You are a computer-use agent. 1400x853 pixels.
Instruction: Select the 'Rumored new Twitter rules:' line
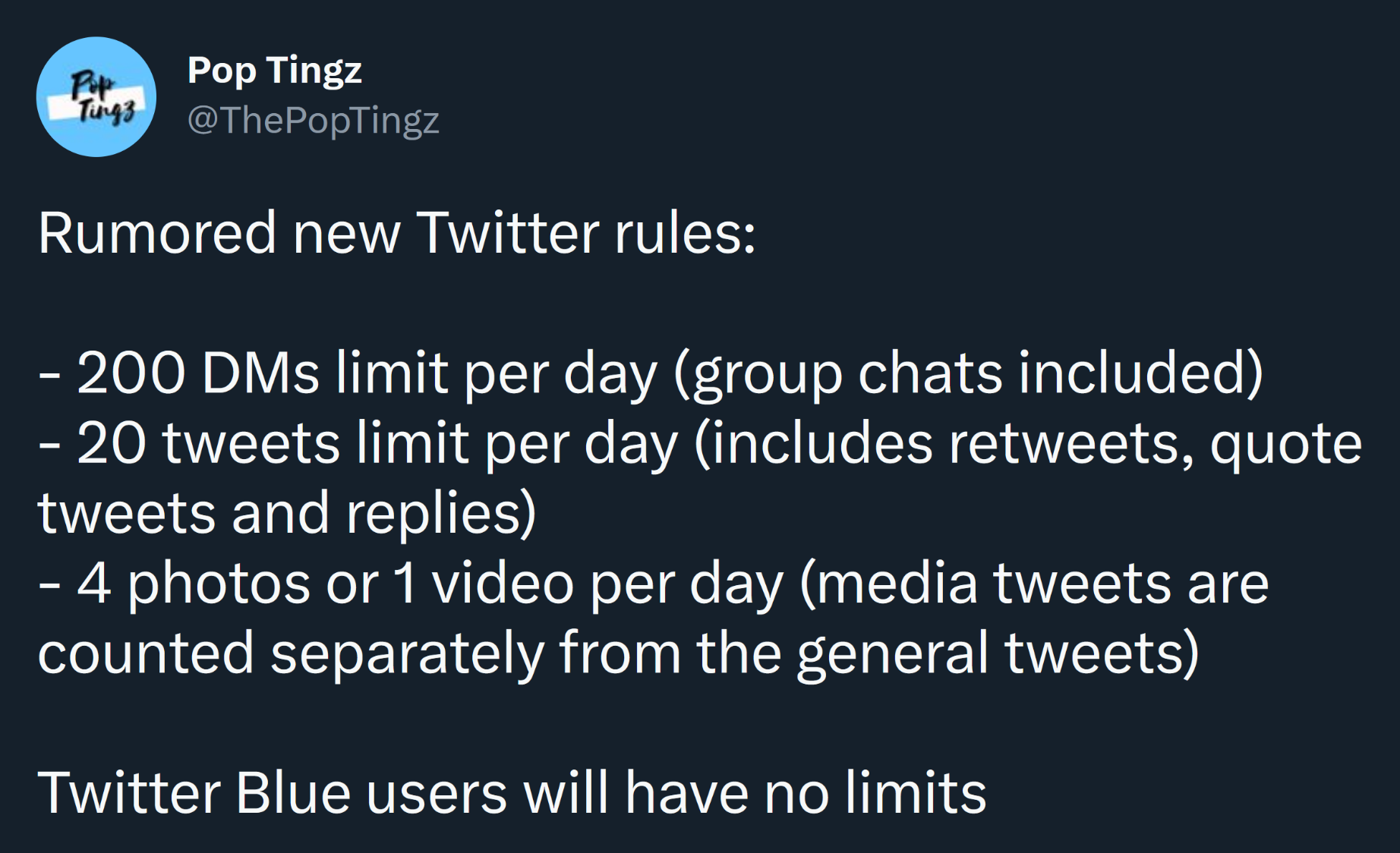[x=397, y=233]
